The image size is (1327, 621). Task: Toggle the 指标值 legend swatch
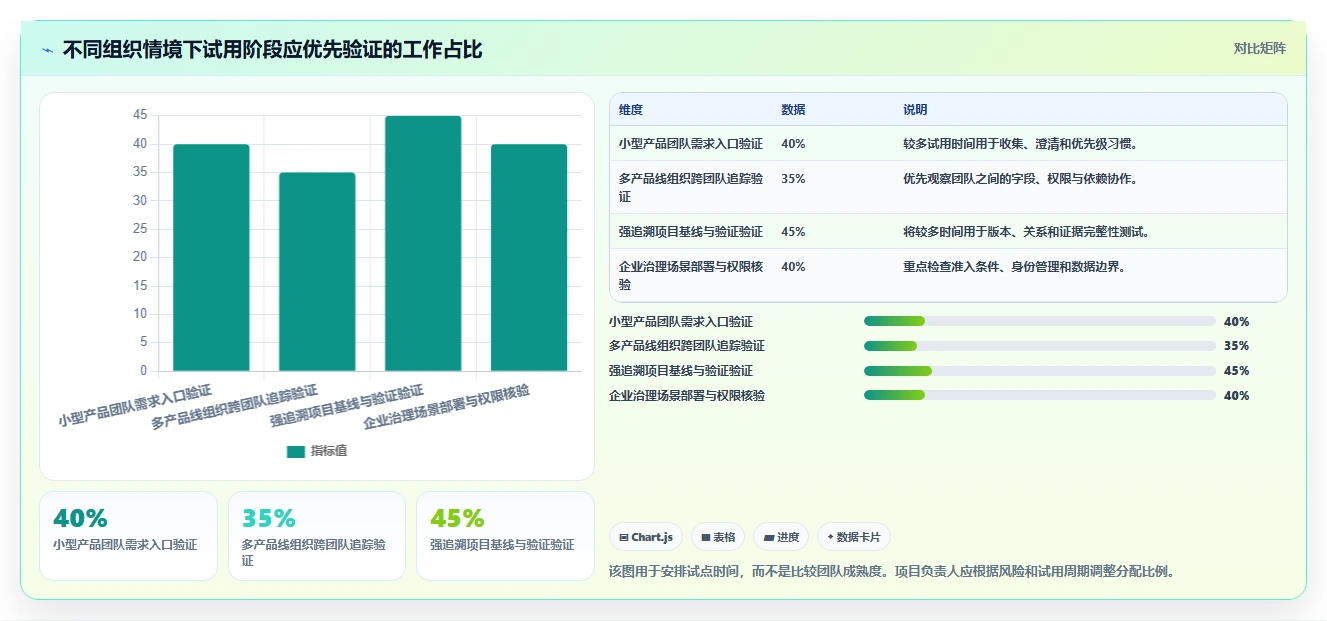pos(295,452)
